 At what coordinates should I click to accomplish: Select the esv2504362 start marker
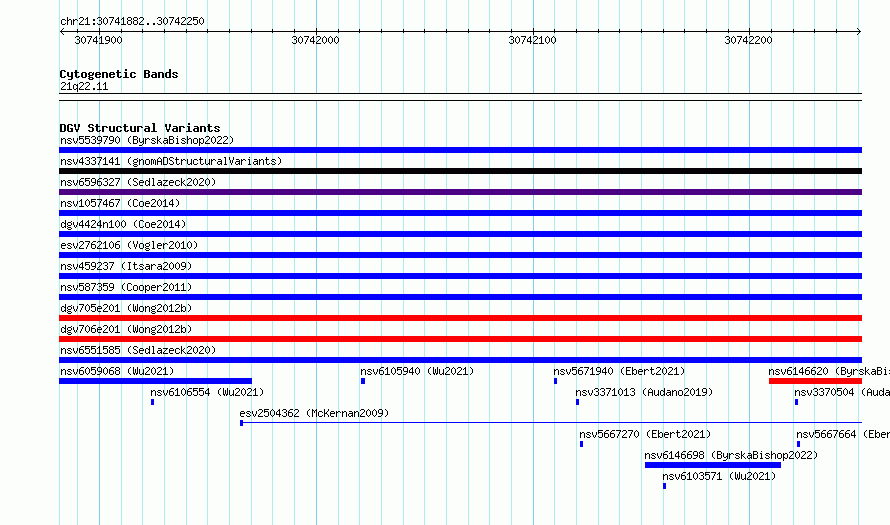click(x=241, y=423)
